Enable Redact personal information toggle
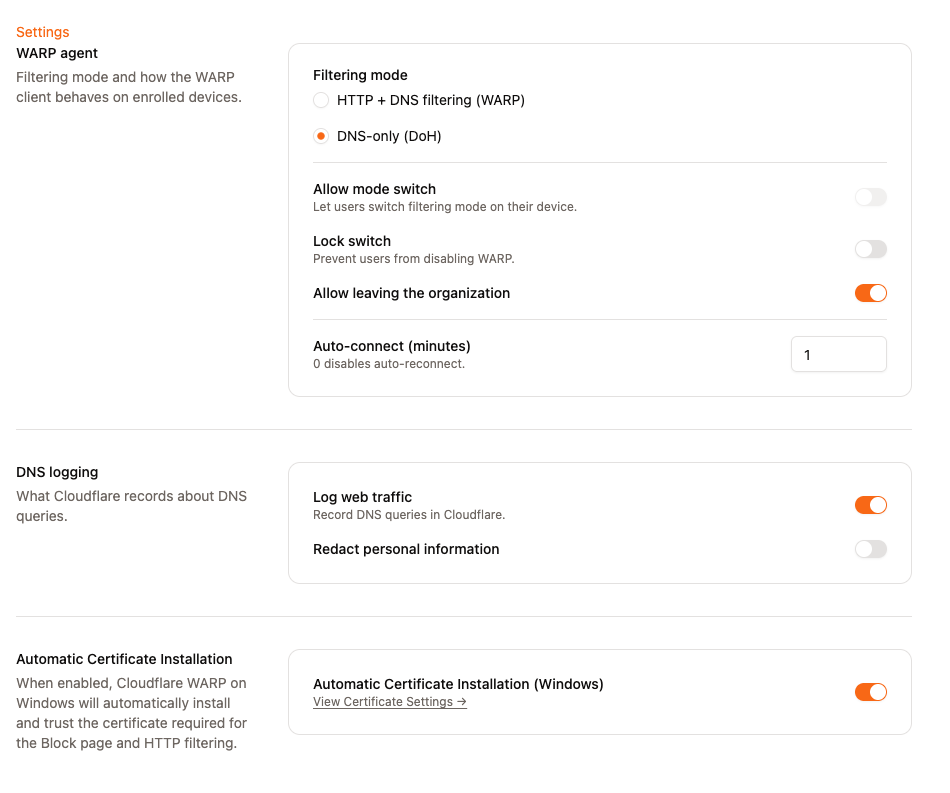 (x=871, y=549)
